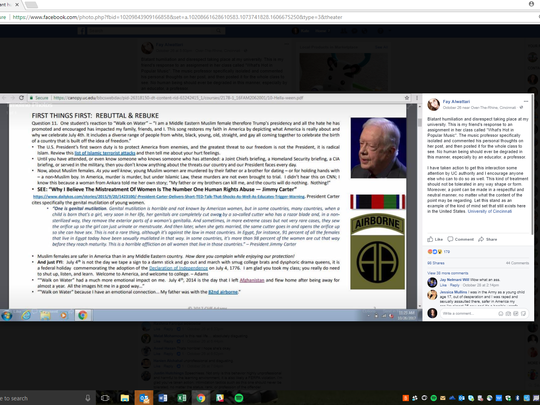The height and width of the screenshot is (405, 540).
Task: Follow the University of Cincinnati link
Action: click(489, 211)
